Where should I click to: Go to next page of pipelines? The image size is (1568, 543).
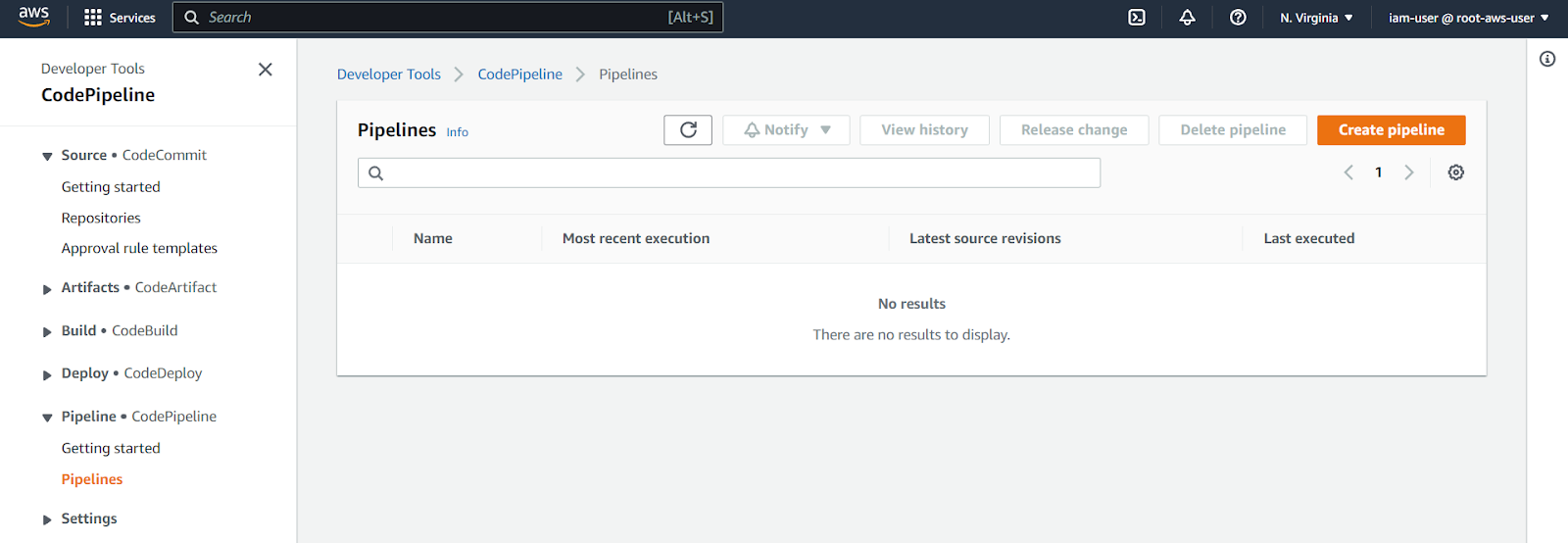1409,173
